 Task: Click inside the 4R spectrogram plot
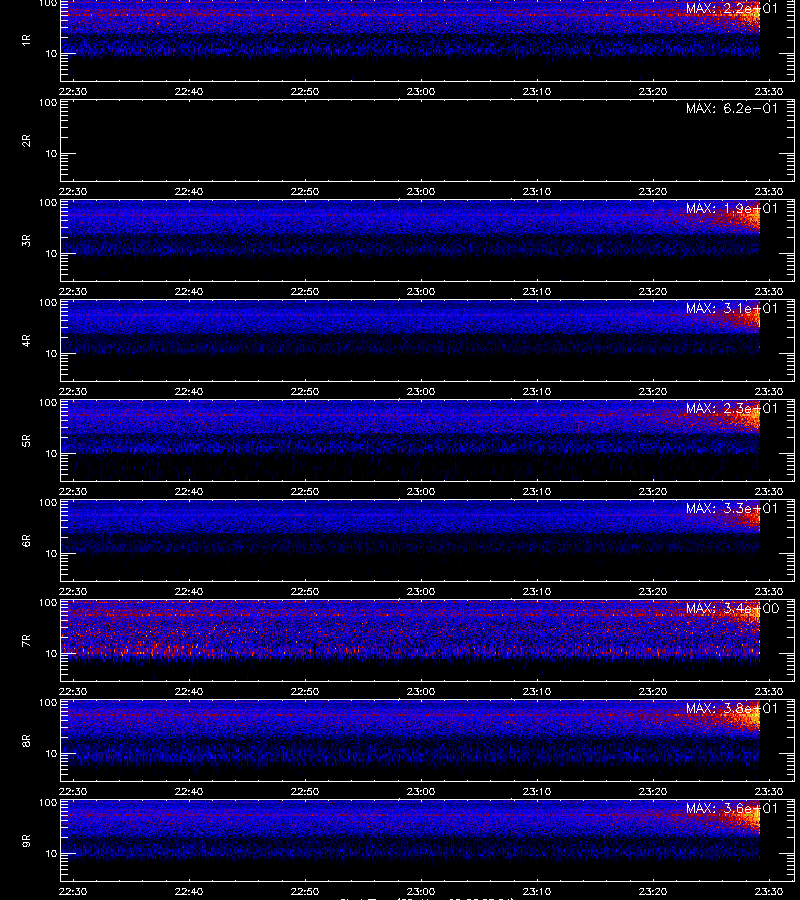(x=427, y=340)
